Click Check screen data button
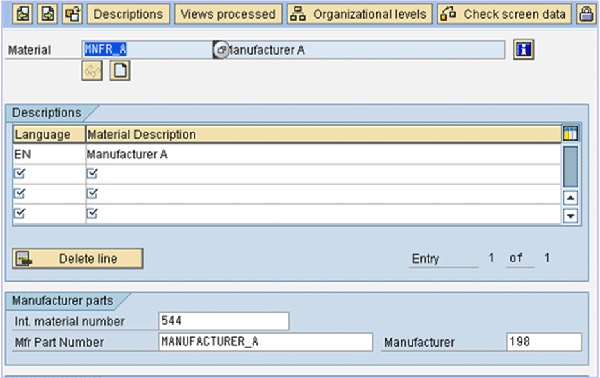The height and width of the screenshot is (378, 600). pyautogui.click(x=504, y=14)
